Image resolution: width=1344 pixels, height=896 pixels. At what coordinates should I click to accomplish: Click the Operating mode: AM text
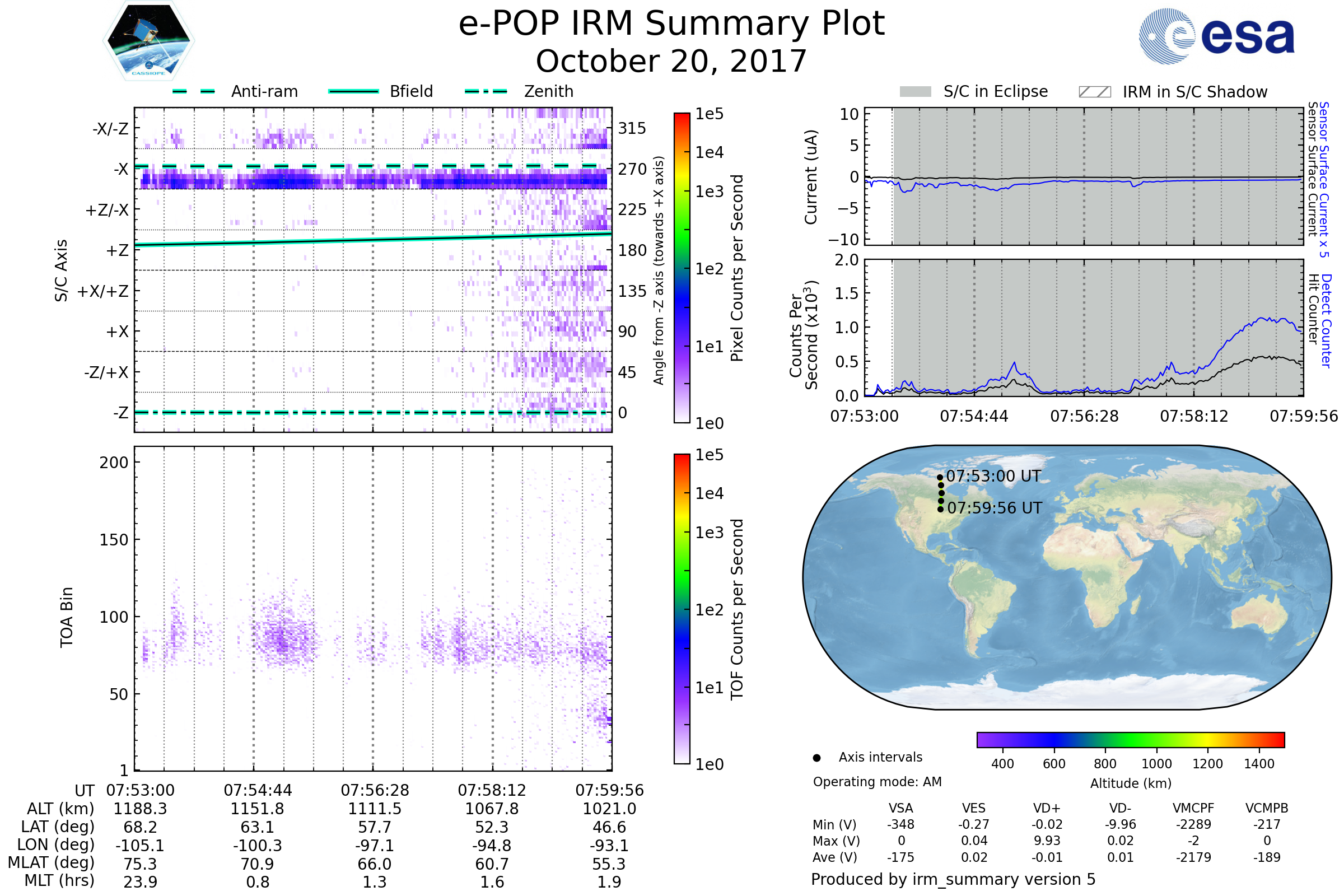pyautogui.click(x=877, y=782)
